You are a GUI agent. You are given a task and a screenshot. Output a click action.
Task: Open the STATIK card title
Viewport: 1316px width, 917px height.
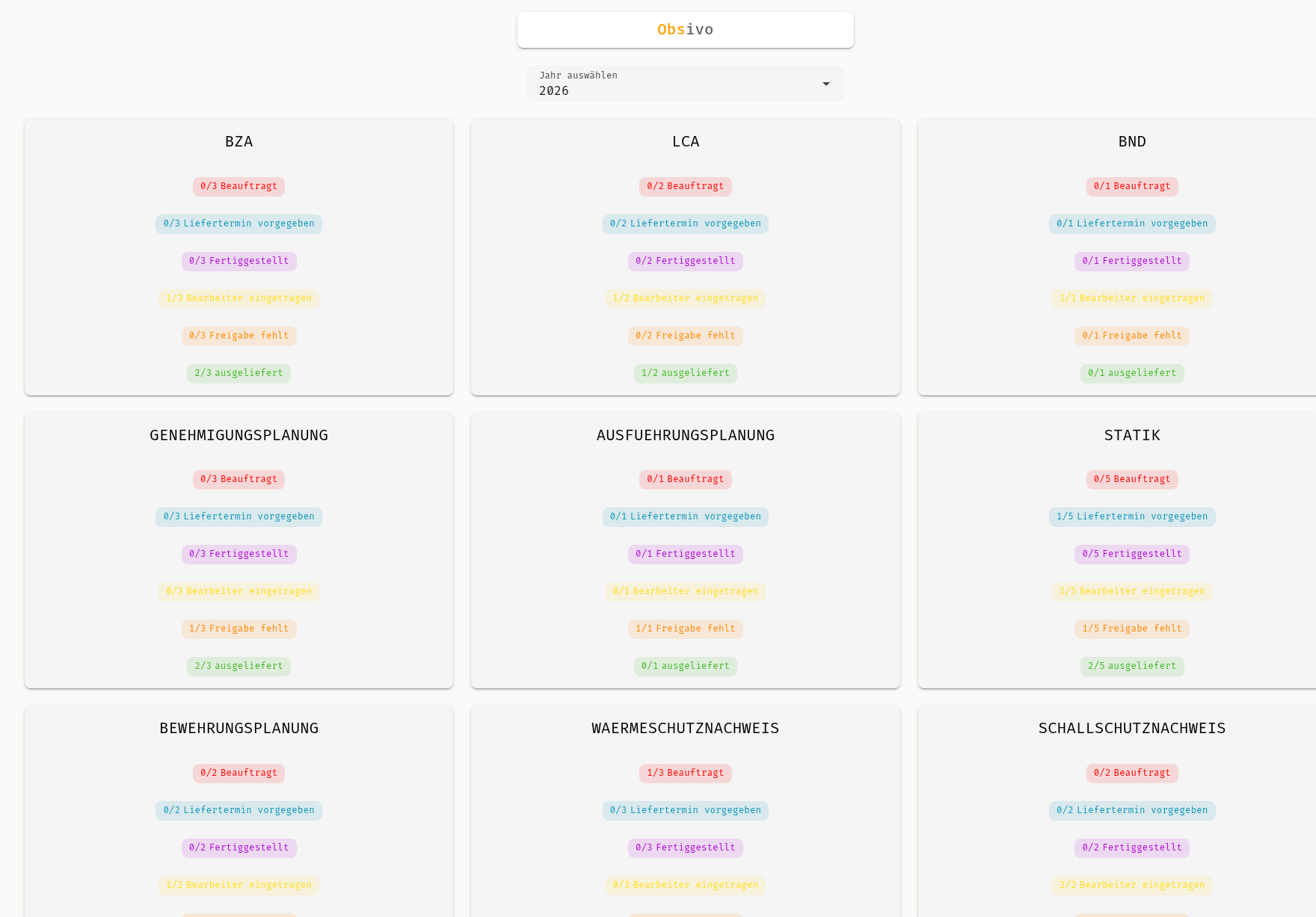pos(1132,436)
